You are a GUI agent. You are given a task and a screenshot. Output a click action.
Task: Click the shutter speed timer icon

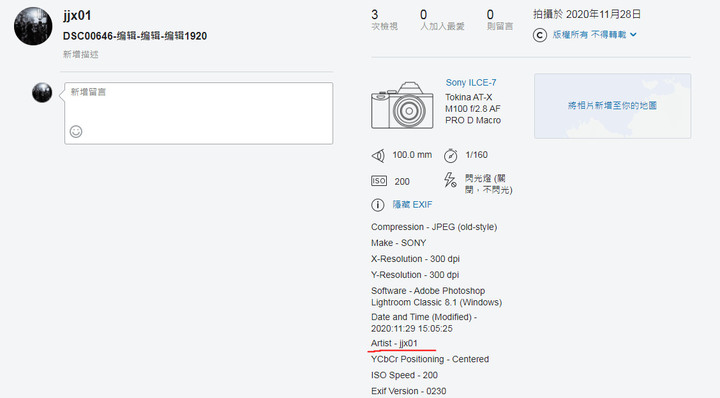(450, 156)
